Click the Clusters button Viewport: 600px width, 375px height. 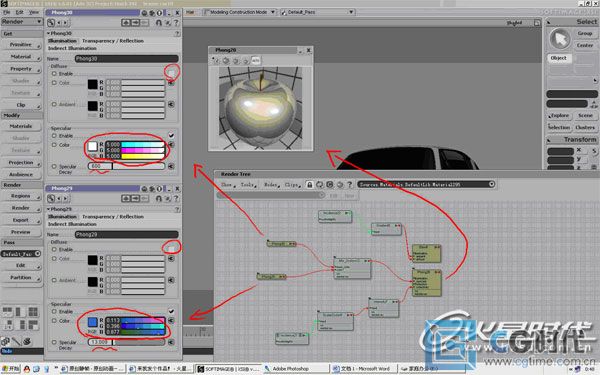tap(585, 127)
